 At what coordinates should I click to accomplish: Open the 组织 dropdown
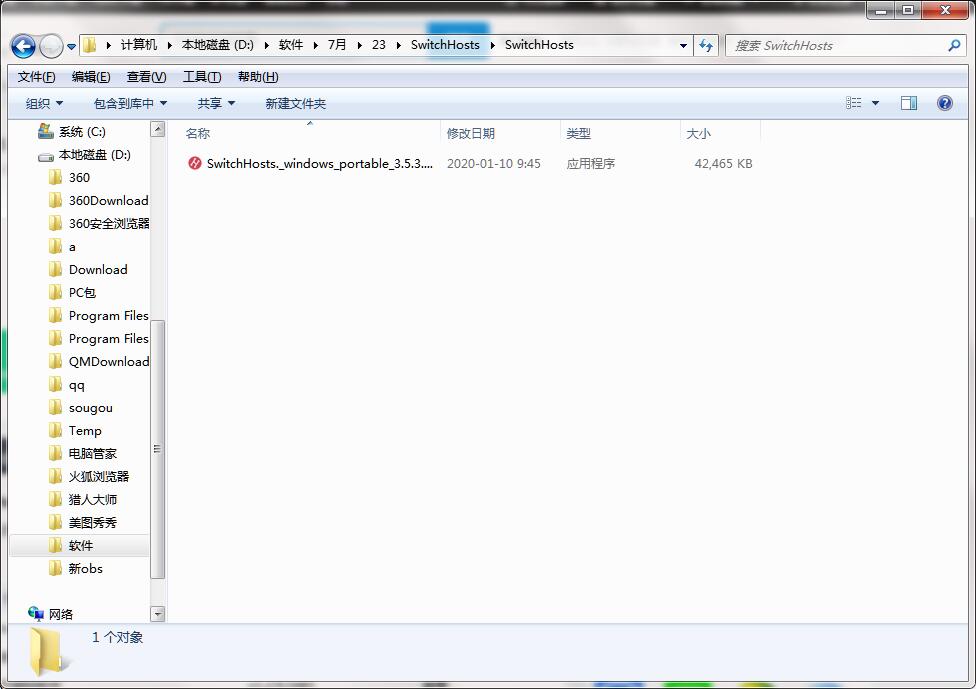[x=44, y=103]
